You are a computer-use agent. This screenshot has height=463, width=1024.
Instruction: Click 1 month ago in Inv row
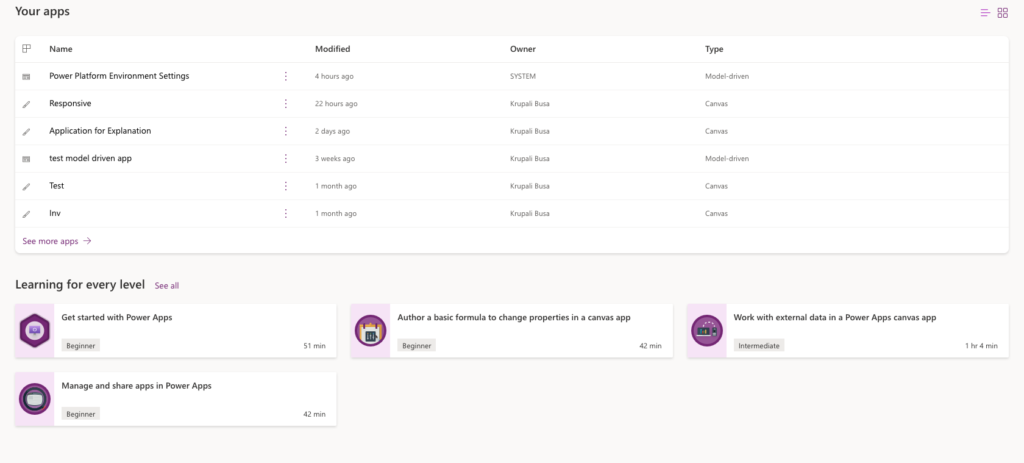tap(336, 214)
